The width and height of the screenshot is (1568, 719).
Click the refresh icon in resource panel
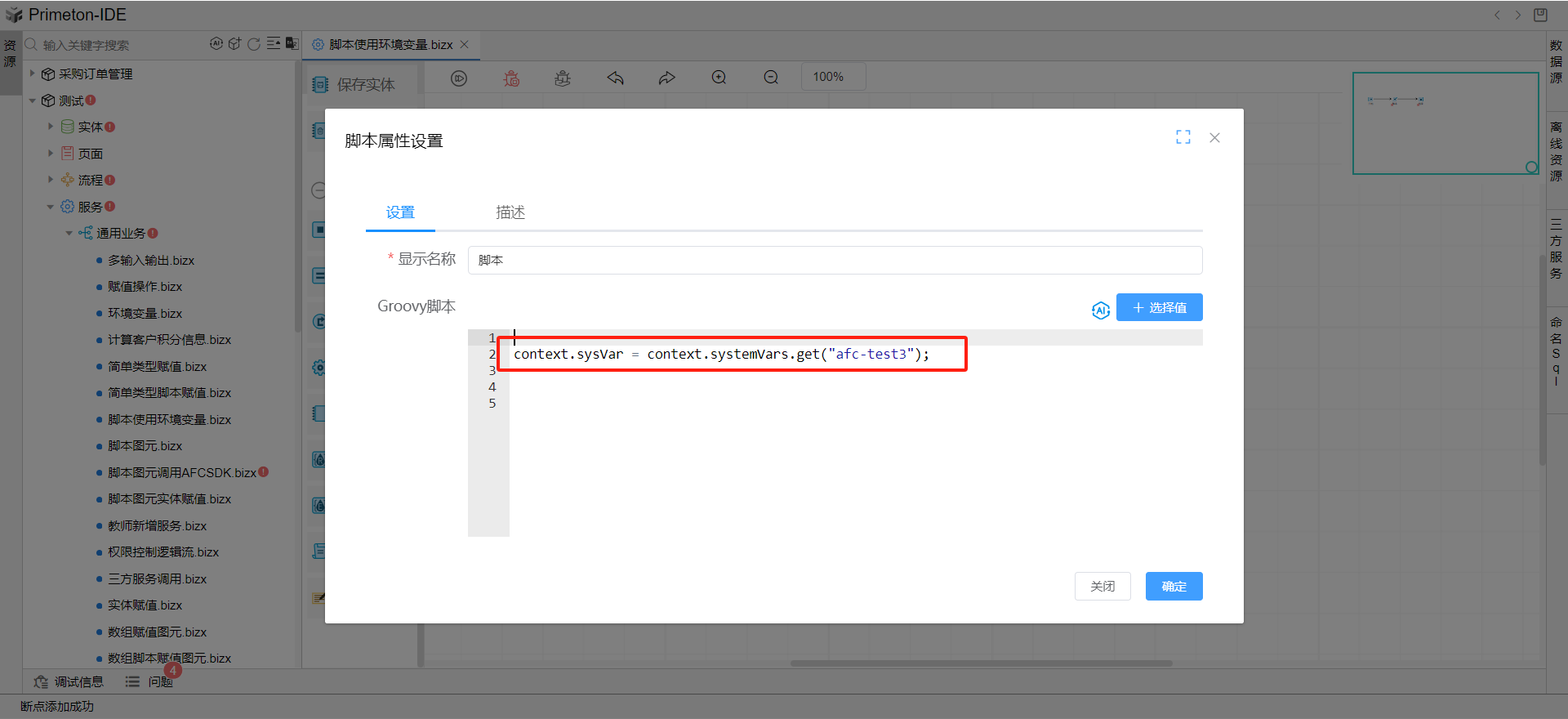click(x=254, y=44)
